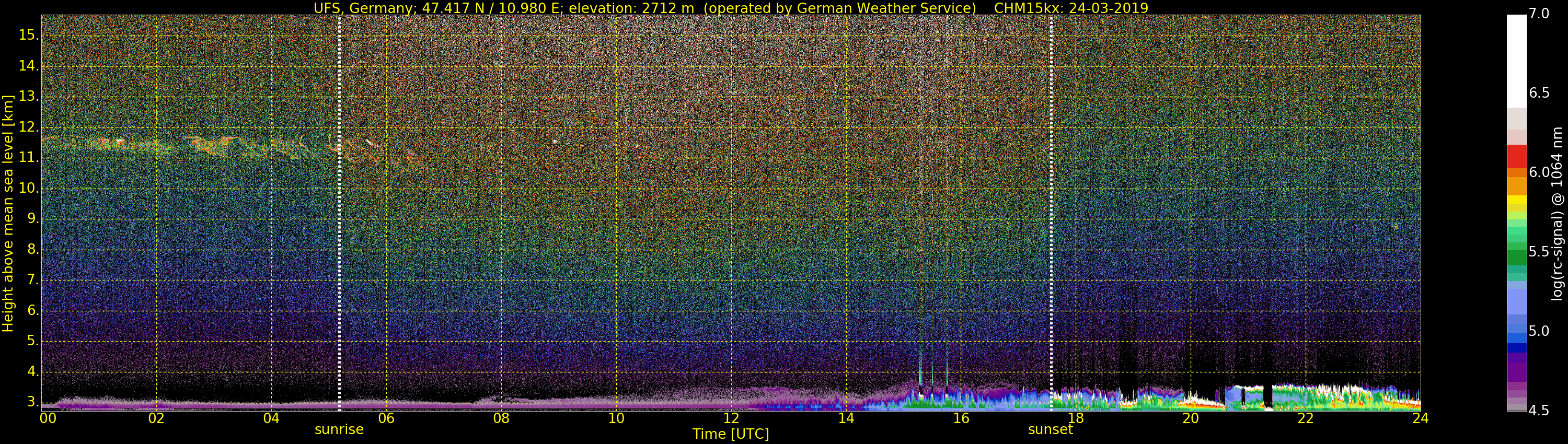Click the colorbar value '4.5'

(1539, 411)
